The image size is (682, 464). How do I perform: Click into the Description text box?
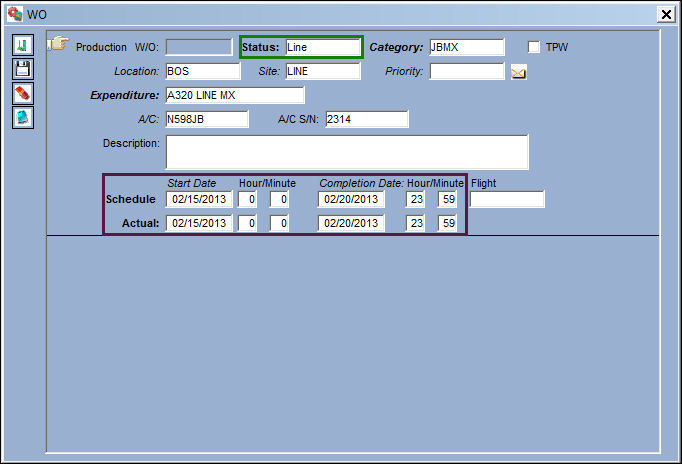click(347, 152)
